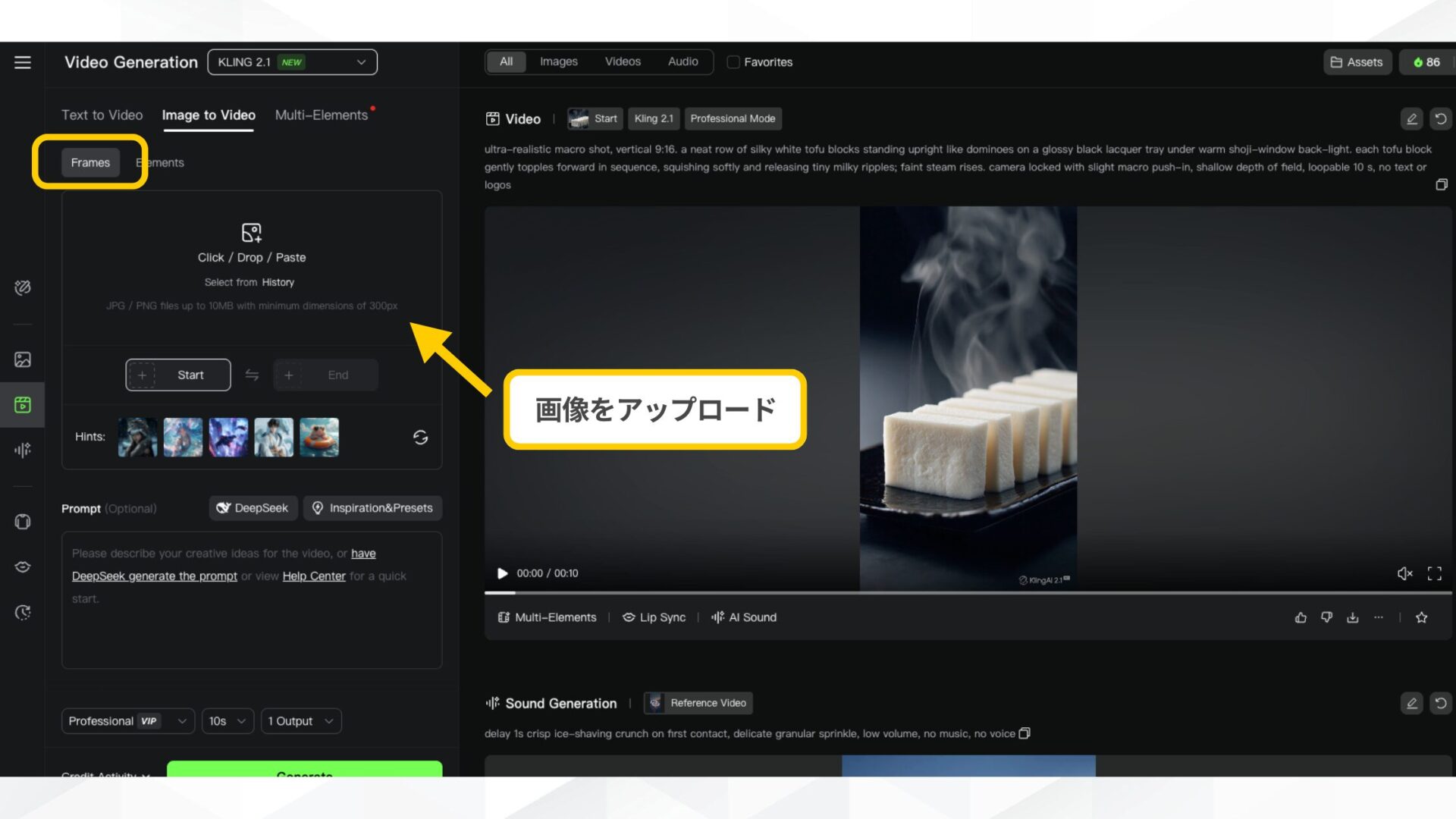Favorite the generated video with the star
Image resolution: width=1456 pixels, height=819 pixels.
tap(1422, 617)
